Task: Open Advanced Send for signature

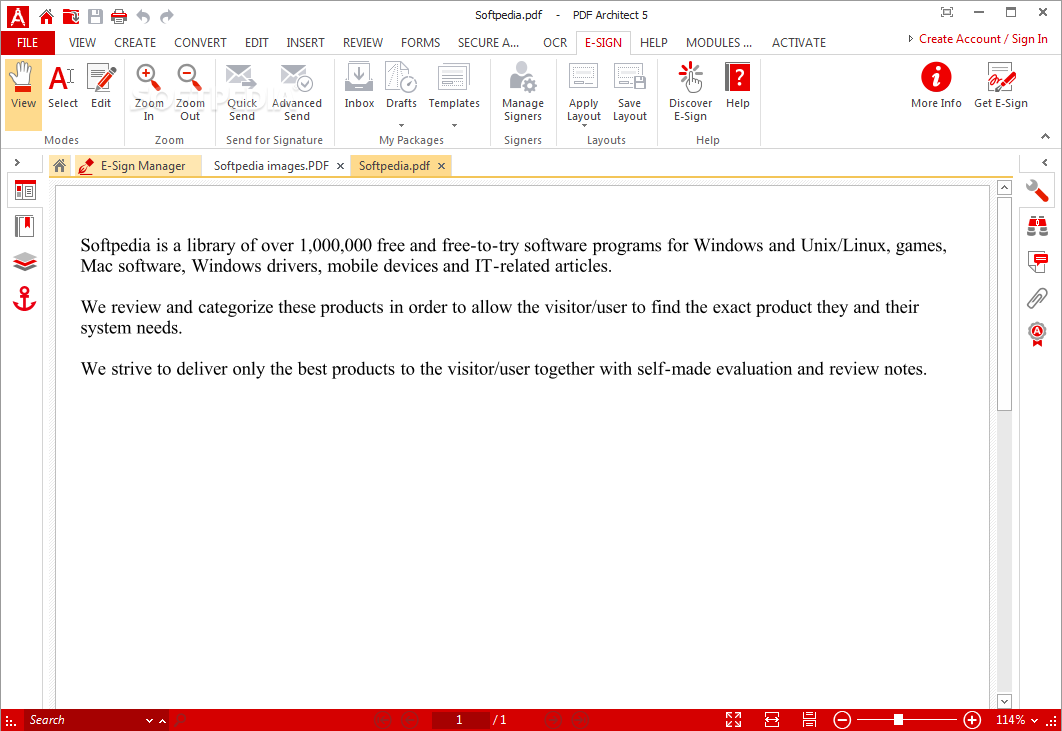Action: (x=297, y=92)
